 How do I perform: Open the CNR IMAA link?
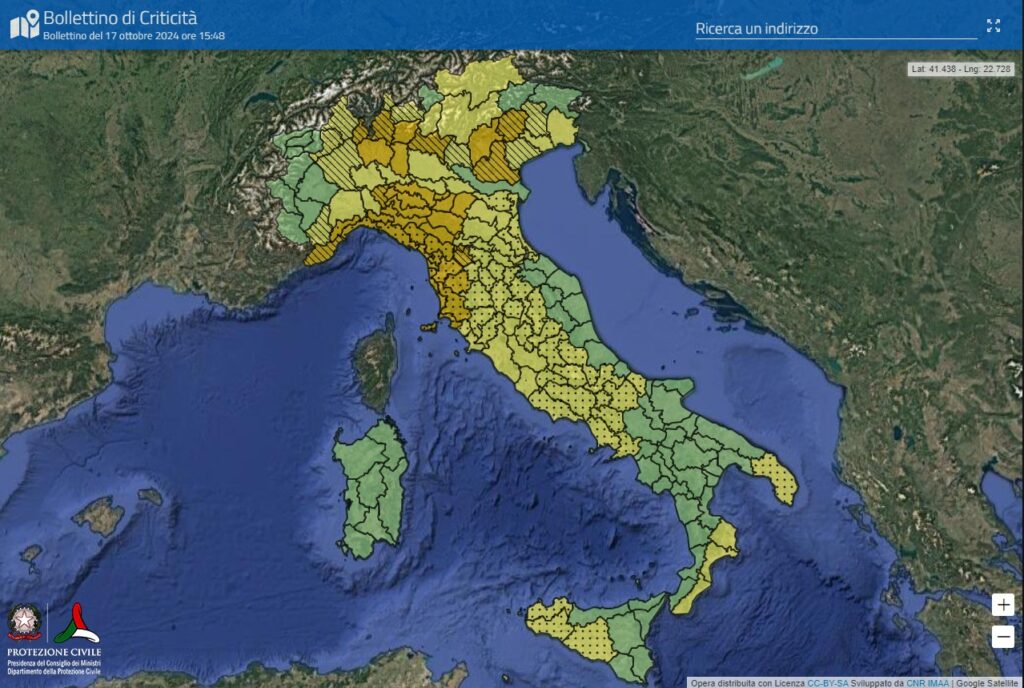tap(927, 683)
